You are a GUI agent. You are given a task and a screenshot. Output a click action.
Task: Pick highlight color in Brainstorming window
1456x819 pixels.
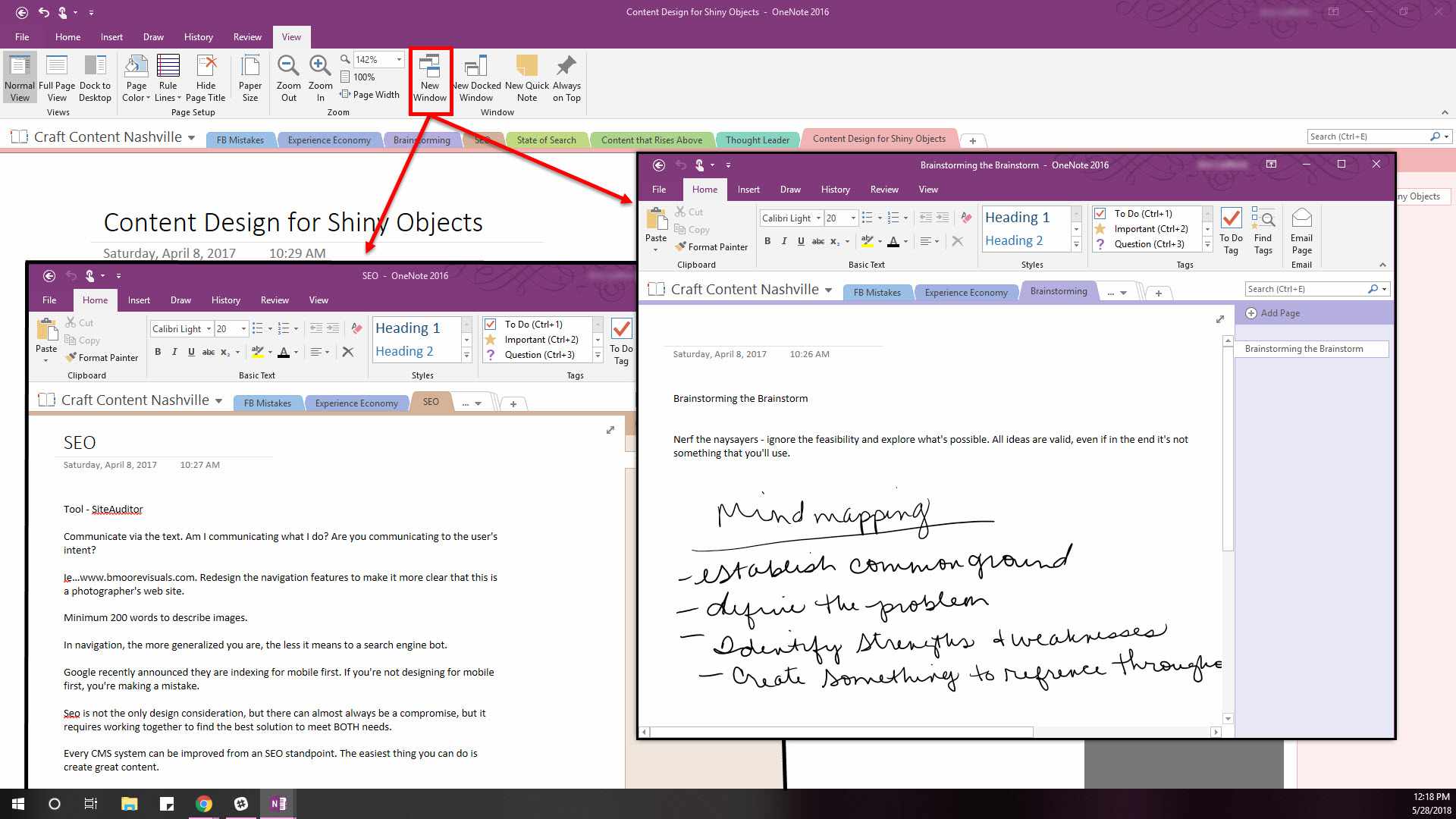pos(868,241)
